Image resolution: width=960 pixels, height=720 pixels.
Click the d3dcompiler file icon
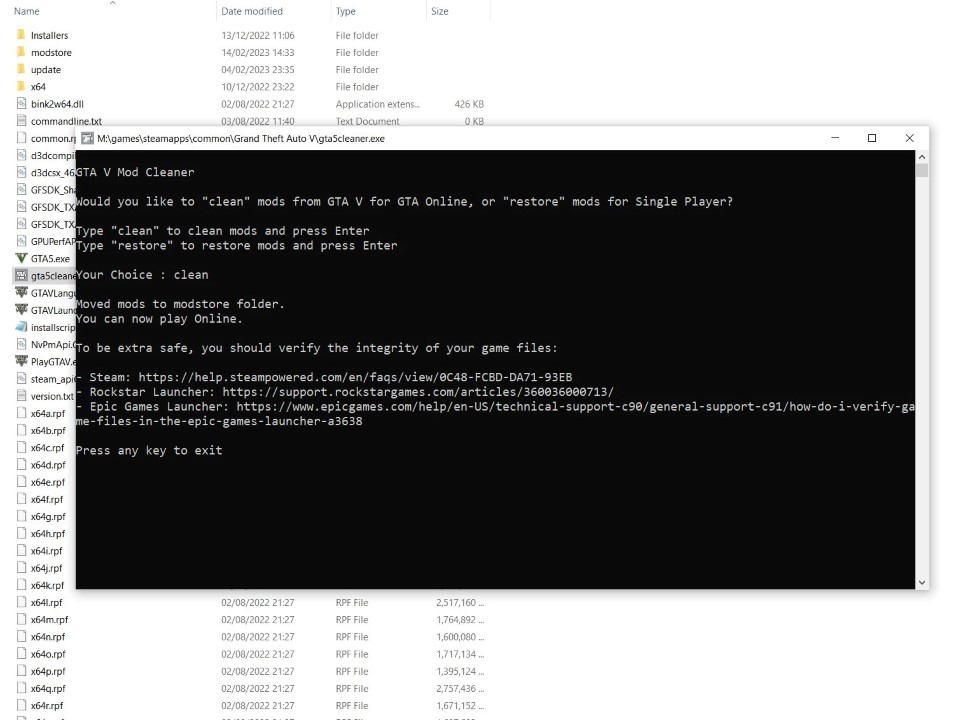pos(21,155)
